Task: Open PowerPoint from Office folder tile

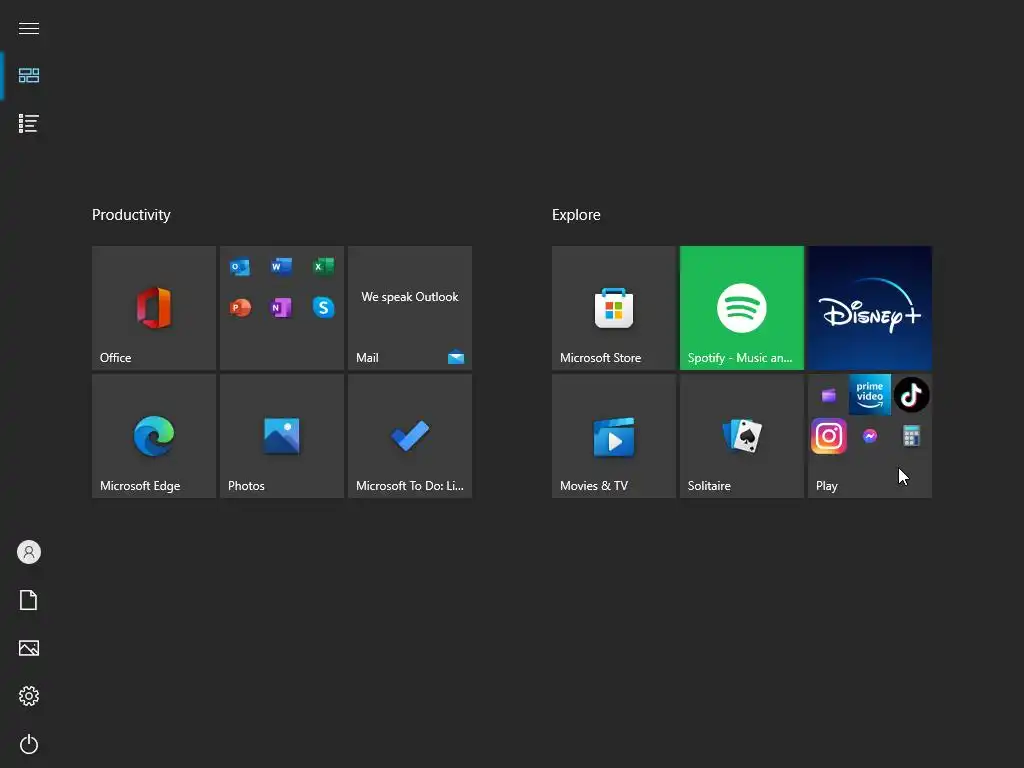Action: point(240,308)
